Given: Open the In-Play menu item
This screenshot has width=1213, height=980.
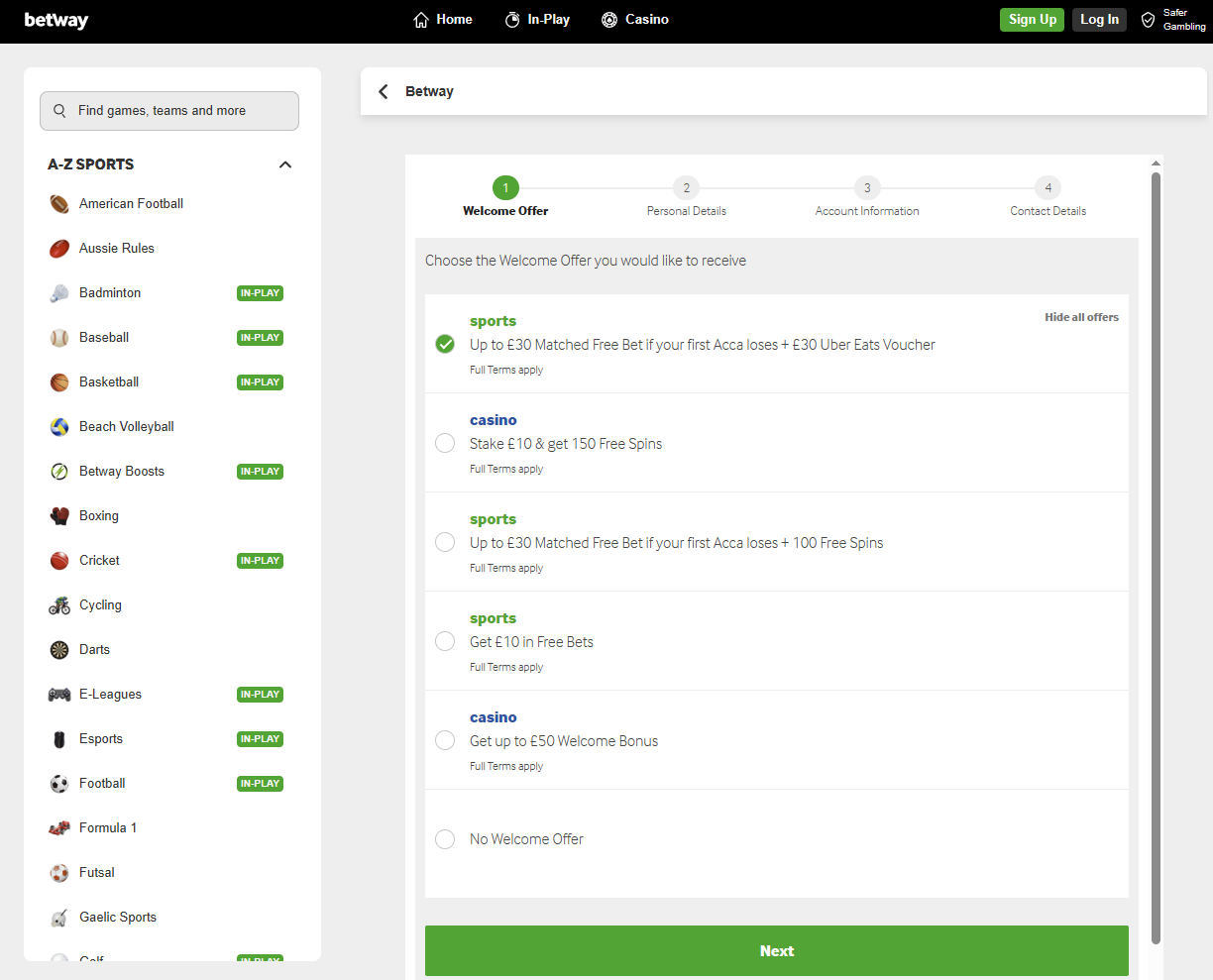Looking at the screenshot, I should [537, 20].
